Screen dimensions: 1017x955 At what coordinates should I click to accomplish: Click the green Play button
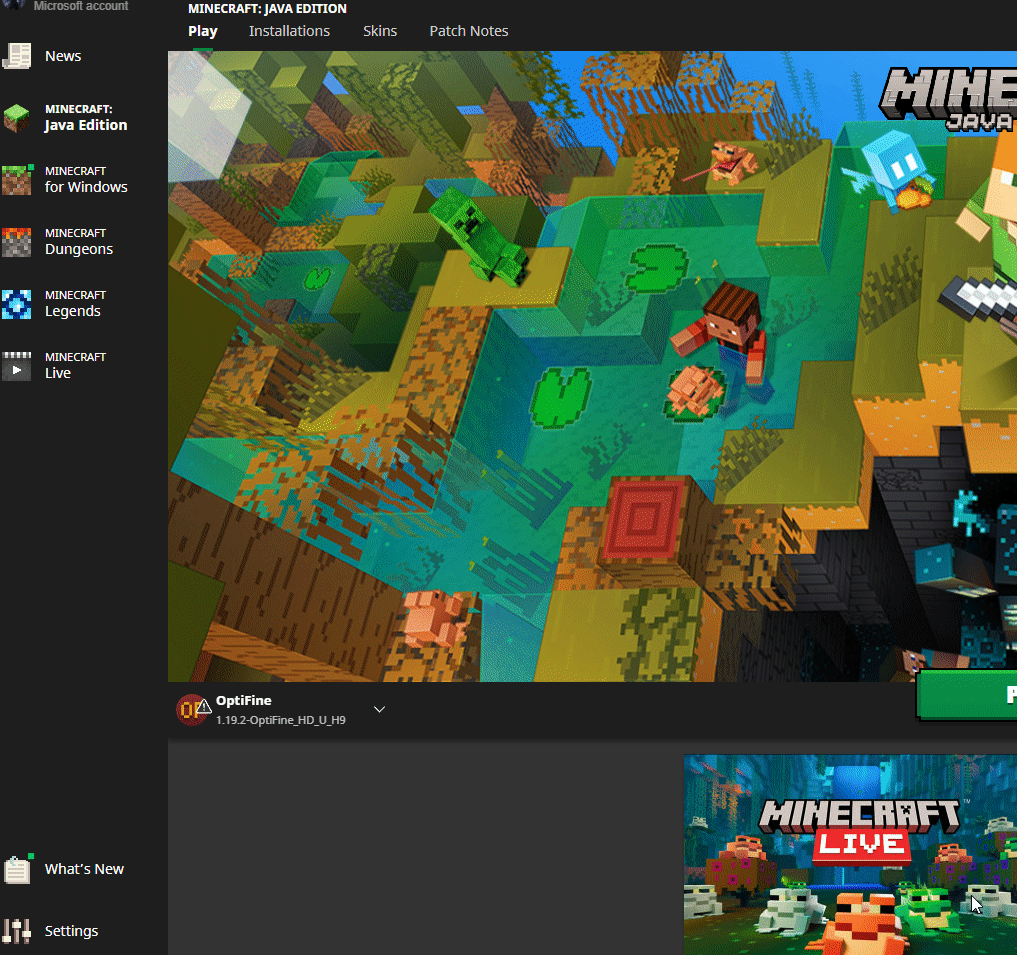(967, 695)
